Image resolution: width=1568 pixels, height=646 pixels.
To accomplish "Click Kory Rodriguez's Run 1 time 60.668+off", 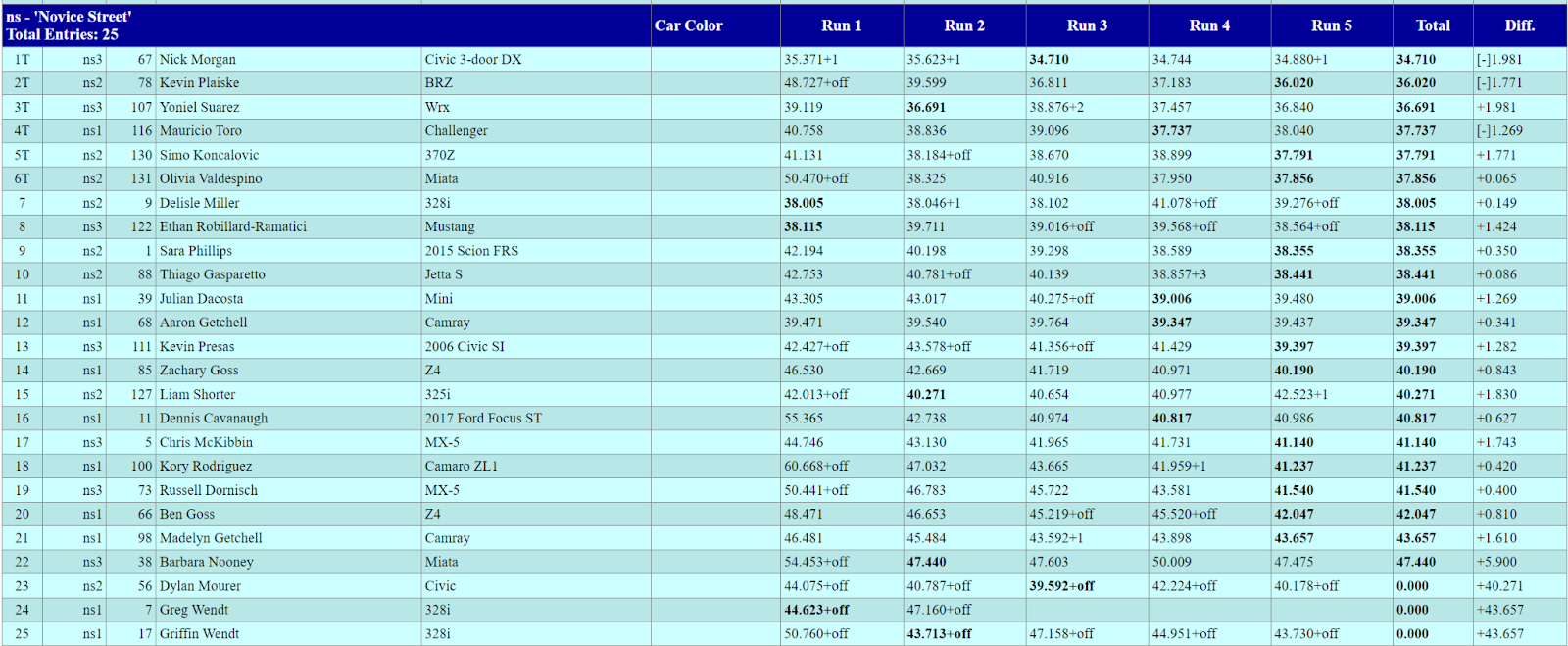I will pyautogui.click(x=816, y=467).
